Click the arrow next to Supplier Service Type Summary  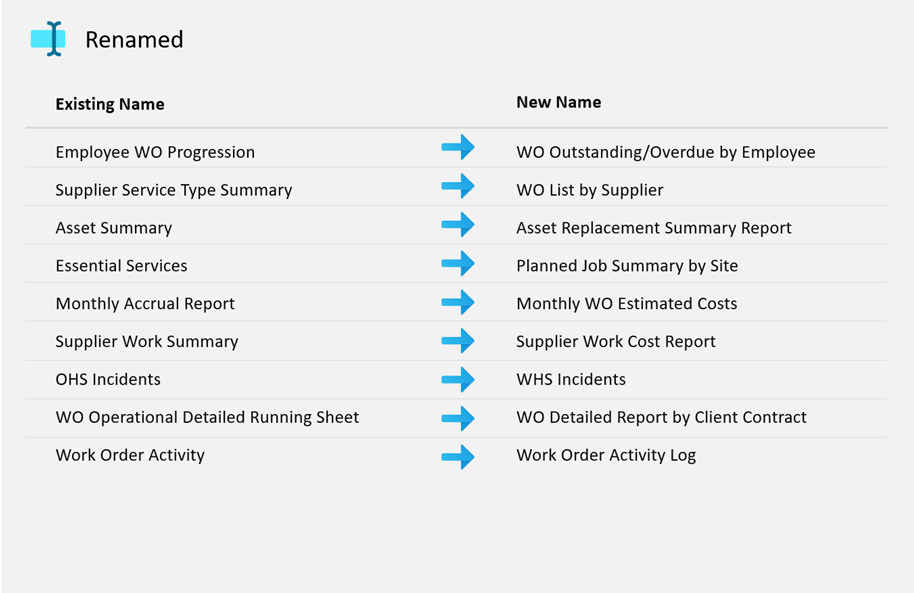coord(458,186)
